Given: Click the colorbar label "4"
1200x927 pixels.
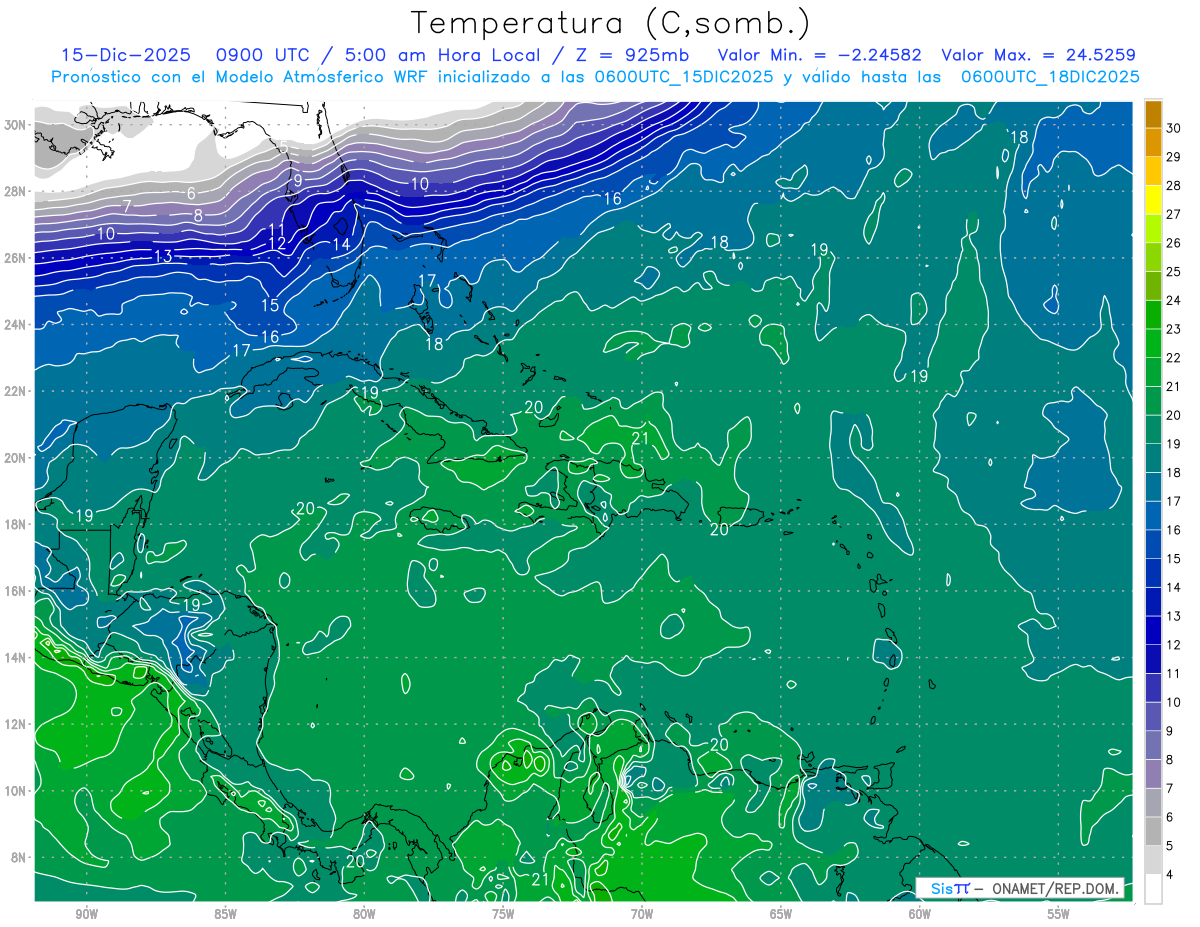Looking at the screenshot, I should [1170, 875].
